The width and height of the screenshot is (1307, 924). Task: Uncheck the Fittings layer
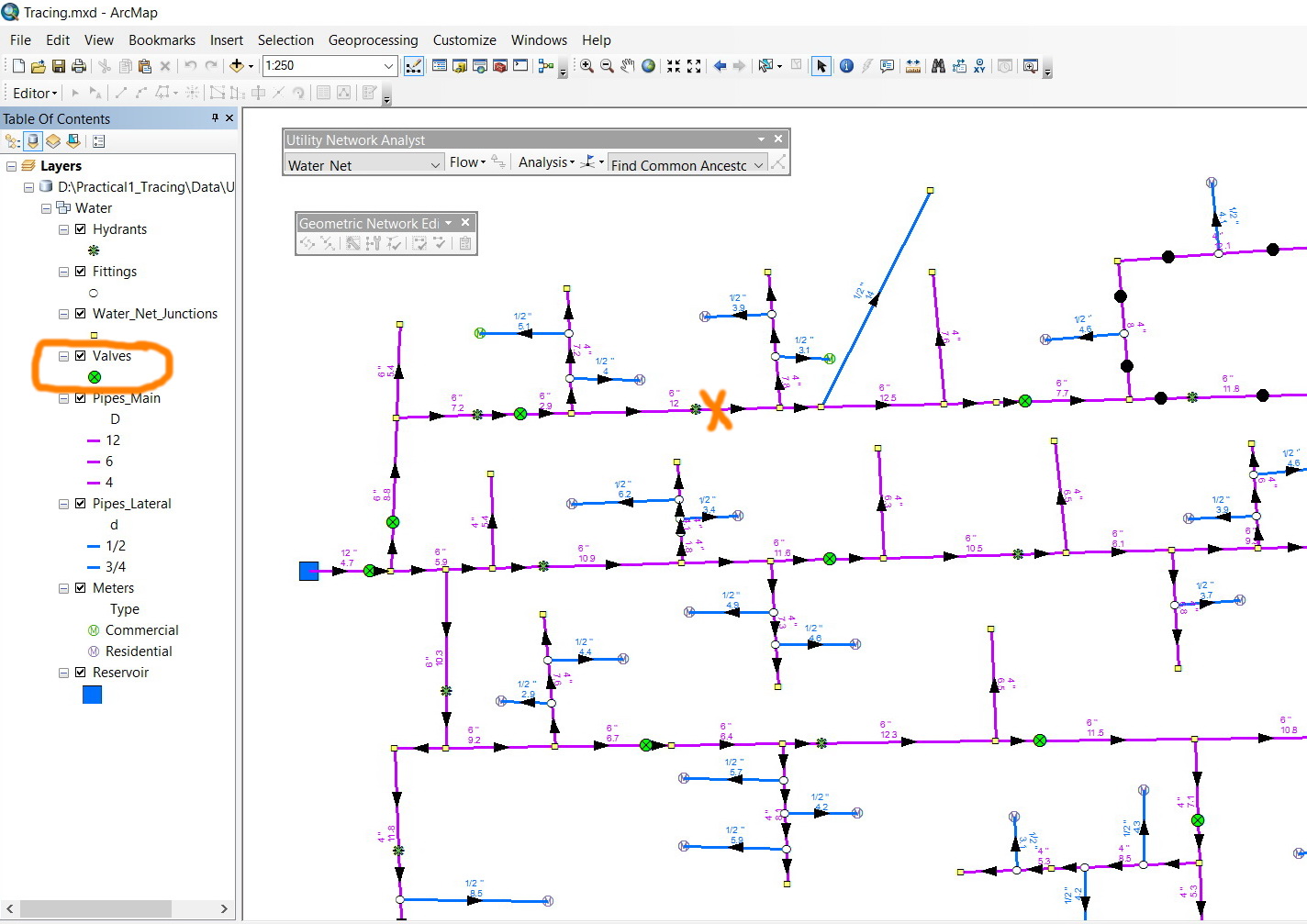[x=81, y=272]
